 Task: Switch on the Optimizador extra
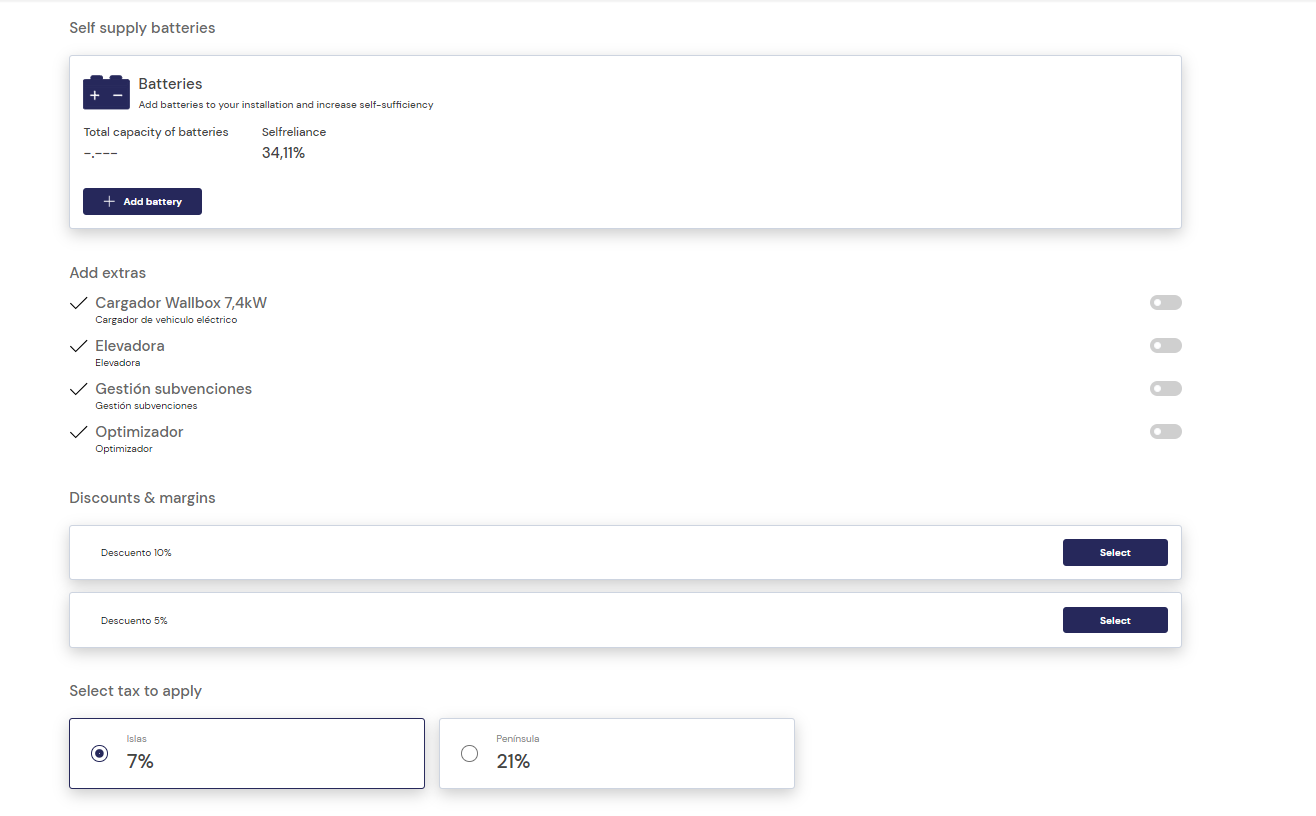[x=1166, y=432]
